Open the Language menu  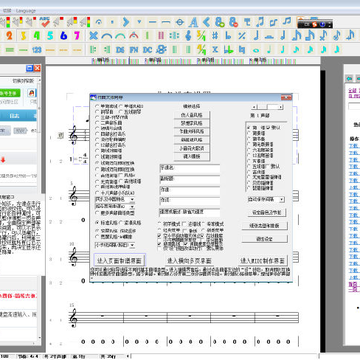26,11
